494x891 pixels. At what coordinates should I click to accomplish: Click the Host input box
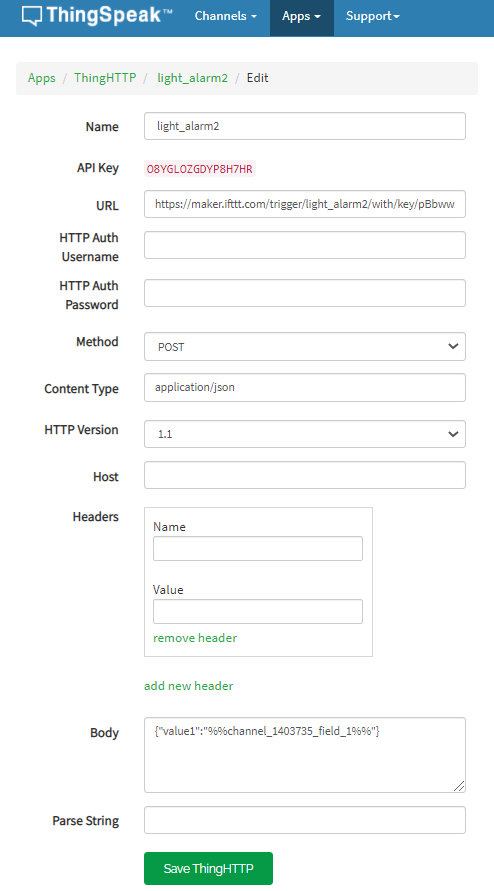click(305, 475)
